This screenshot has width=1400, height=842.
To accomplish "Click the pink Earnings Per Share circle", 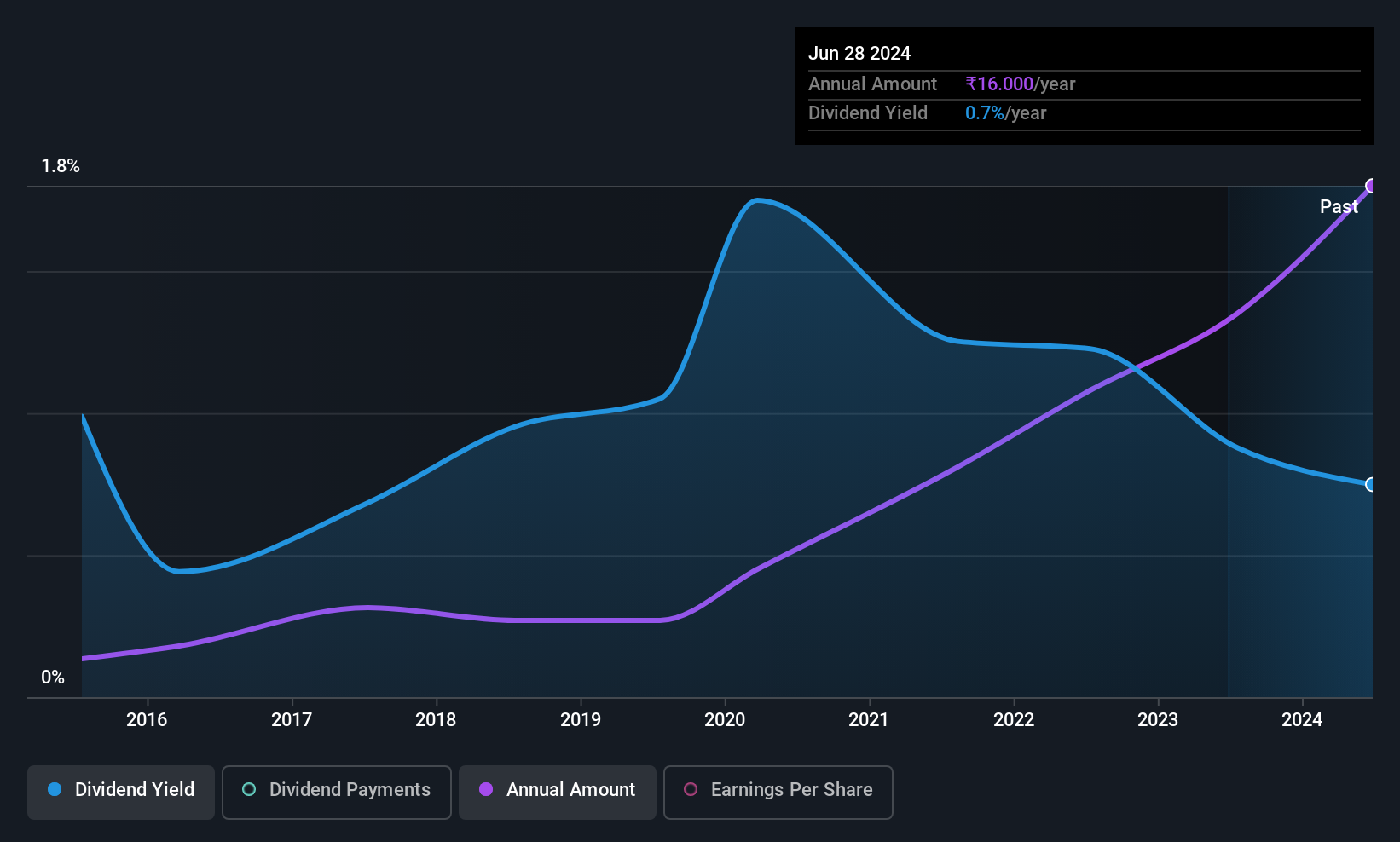I will click(x=691, y=789).
